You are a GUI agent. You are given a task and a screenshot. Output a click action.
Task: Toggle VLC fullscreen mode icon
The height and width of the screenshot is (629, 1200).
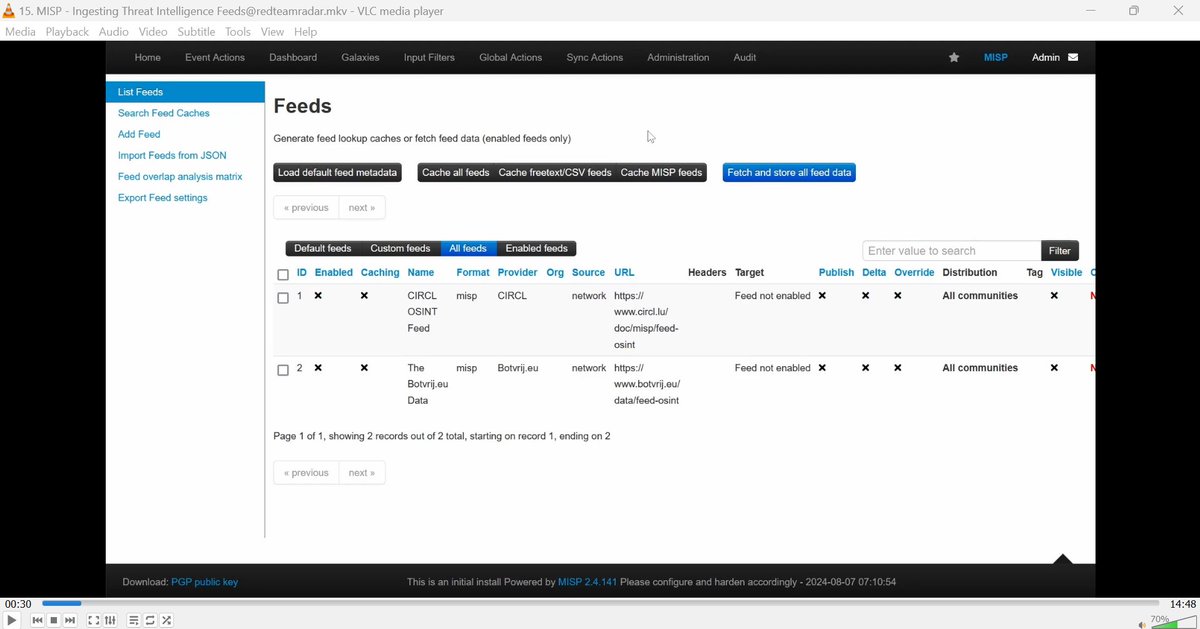(93, 620)
